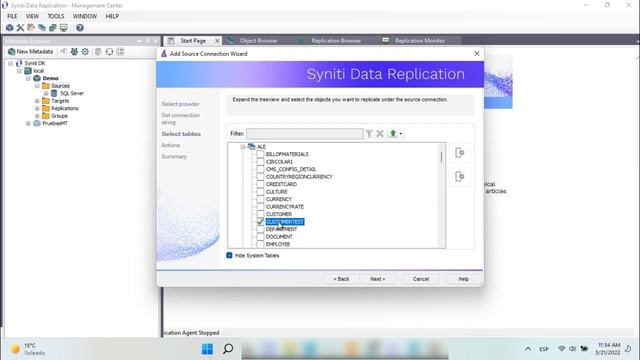
Task: Open the WINDOW menu
Action: 85,16
